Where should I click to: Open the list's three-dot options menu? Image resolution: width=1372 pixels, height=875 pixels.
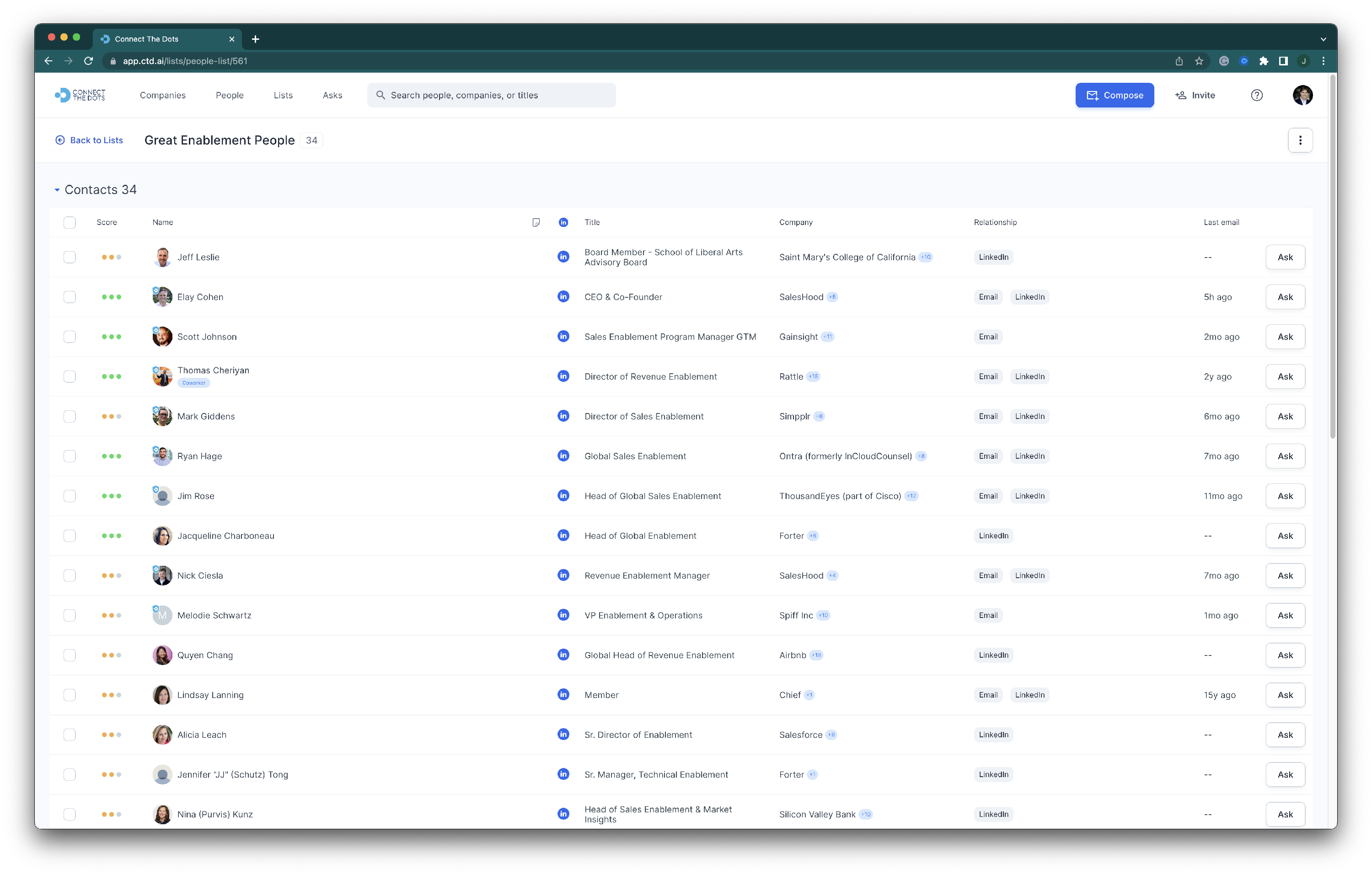[1300, 140]
